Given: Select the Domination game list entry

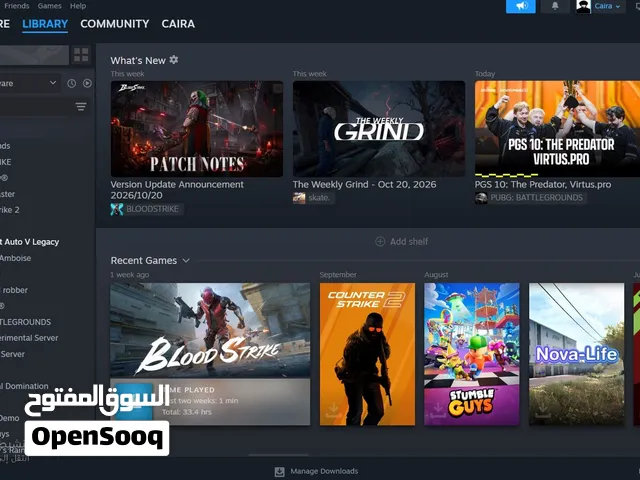Looking at the screenshot, I should pyautogui.click(x=24, y=386).
